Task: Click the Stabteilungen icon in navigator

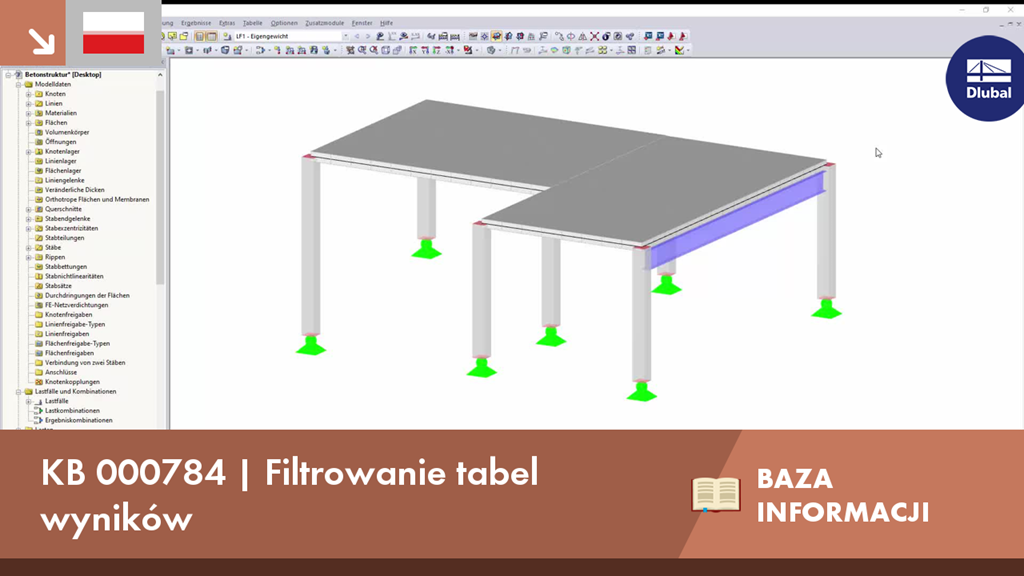Action: pyautogui.click(x=39, y=238)
